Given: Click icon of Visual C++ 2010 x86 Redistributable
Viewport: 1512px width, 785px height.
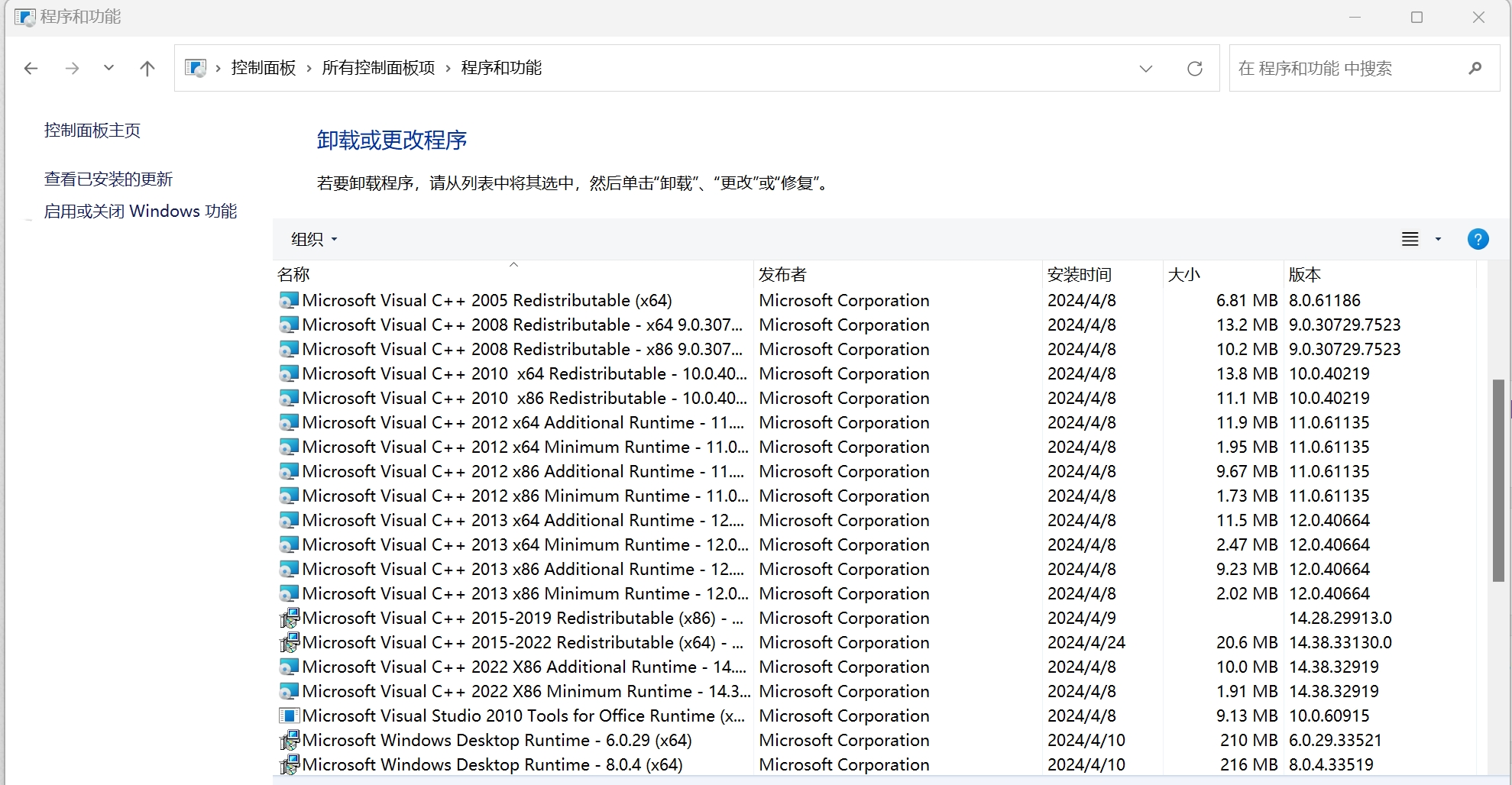Looking at the screenshot, I should 289,399.
